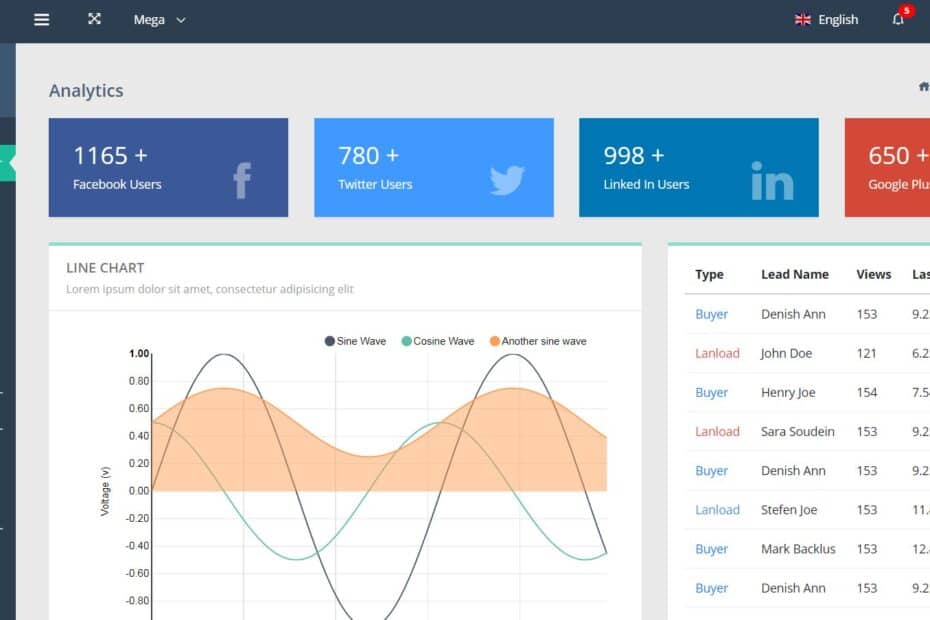Select the Sara Soudein name cell
The image size is (930, 620).
[798, 431]
